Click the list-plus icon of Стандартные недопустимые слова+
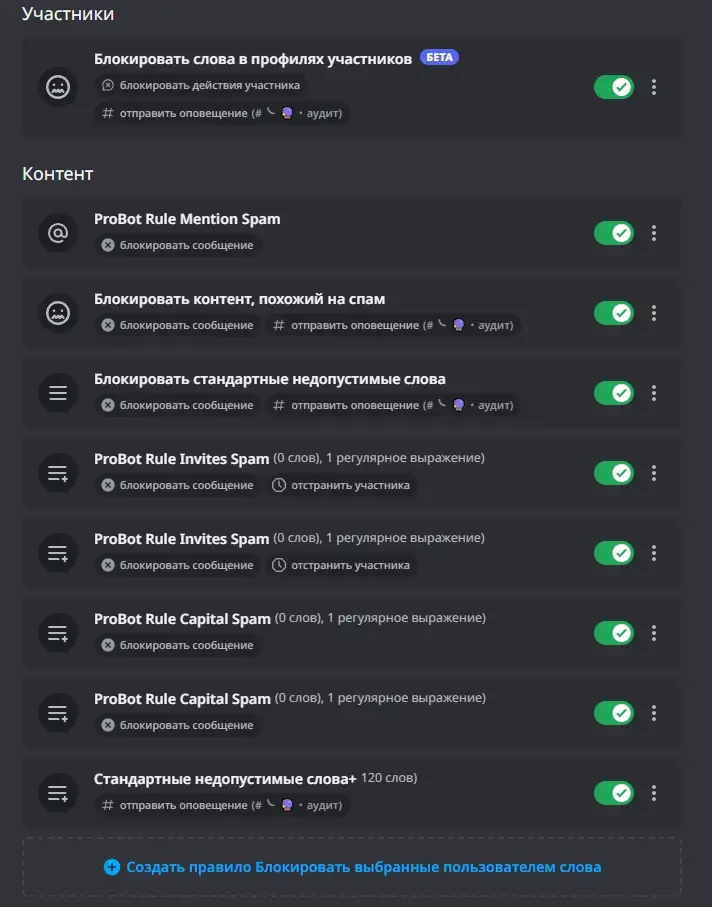The width and height of the screenshot is (712, 907). [58, 793]
